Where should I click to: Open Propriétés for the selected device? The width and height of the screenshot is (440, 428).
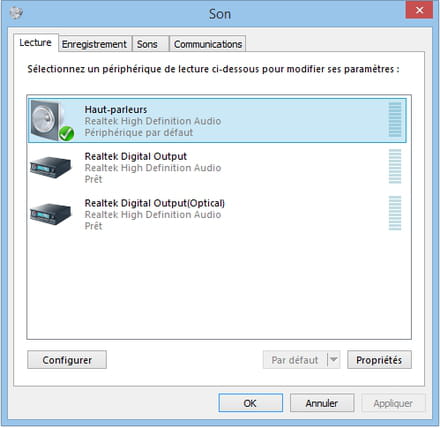[379, 360]
